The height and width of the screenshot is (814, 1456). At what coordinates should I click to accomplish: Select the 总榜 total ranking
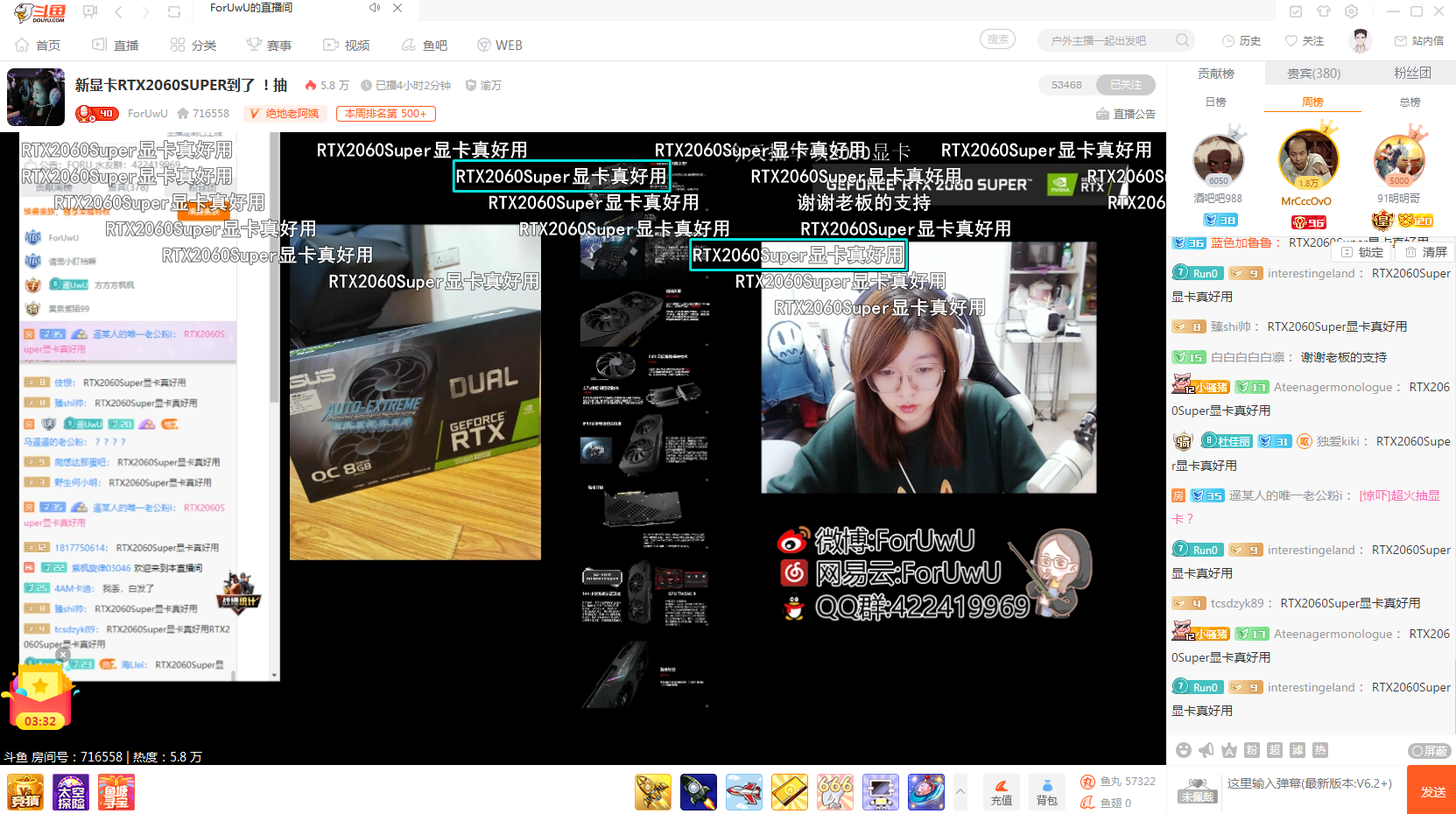coord(1410,102)
